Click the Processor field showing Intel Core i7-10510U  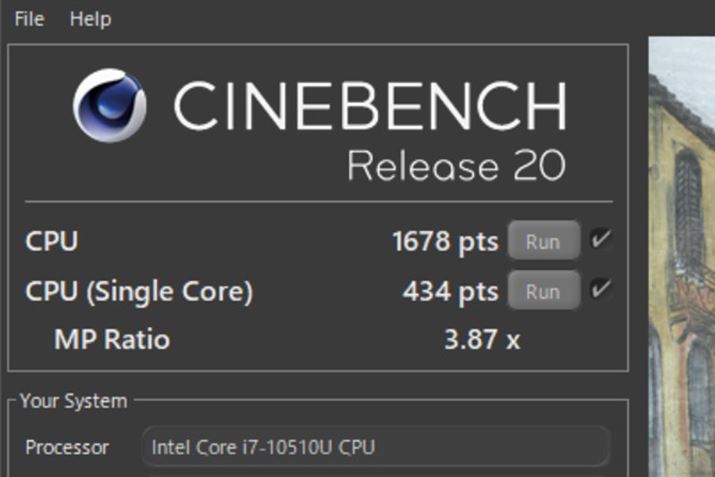point(375,447)
